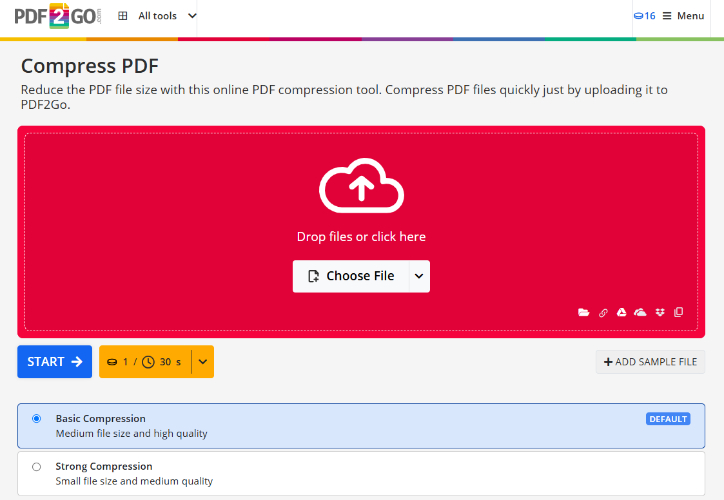724x500 pixels.
Task: Start the PDF compression
Action: point(54,361)
